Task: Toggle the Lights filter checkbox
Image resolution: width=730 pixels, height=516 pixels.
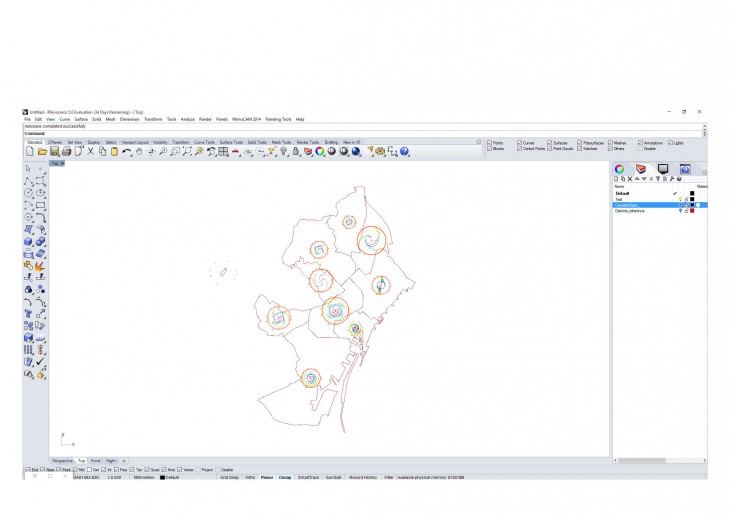Action: tap(671, 143)
